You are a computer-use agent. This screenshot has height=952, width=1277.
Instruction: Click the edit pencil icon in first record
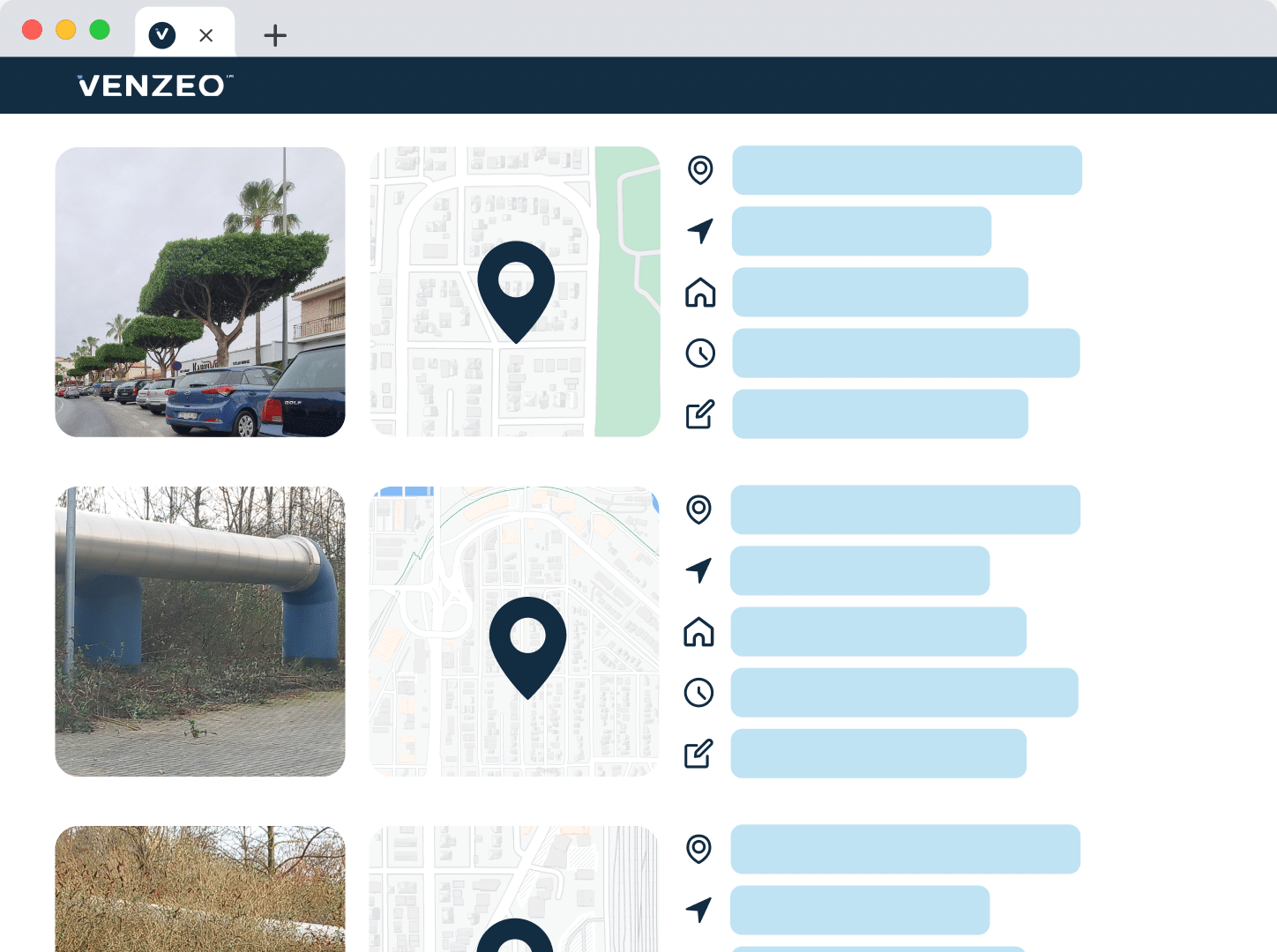tap(700, 414)
